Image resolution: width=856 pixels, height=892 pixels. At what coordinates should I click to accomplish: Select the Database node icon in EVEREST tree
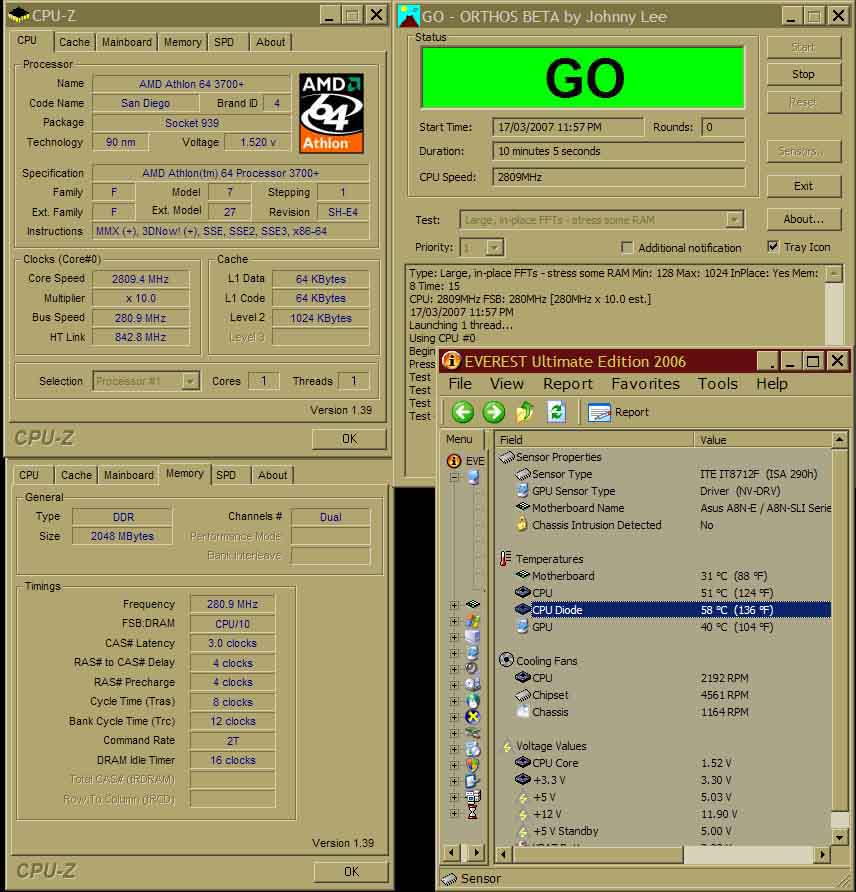tap(473, 796)
